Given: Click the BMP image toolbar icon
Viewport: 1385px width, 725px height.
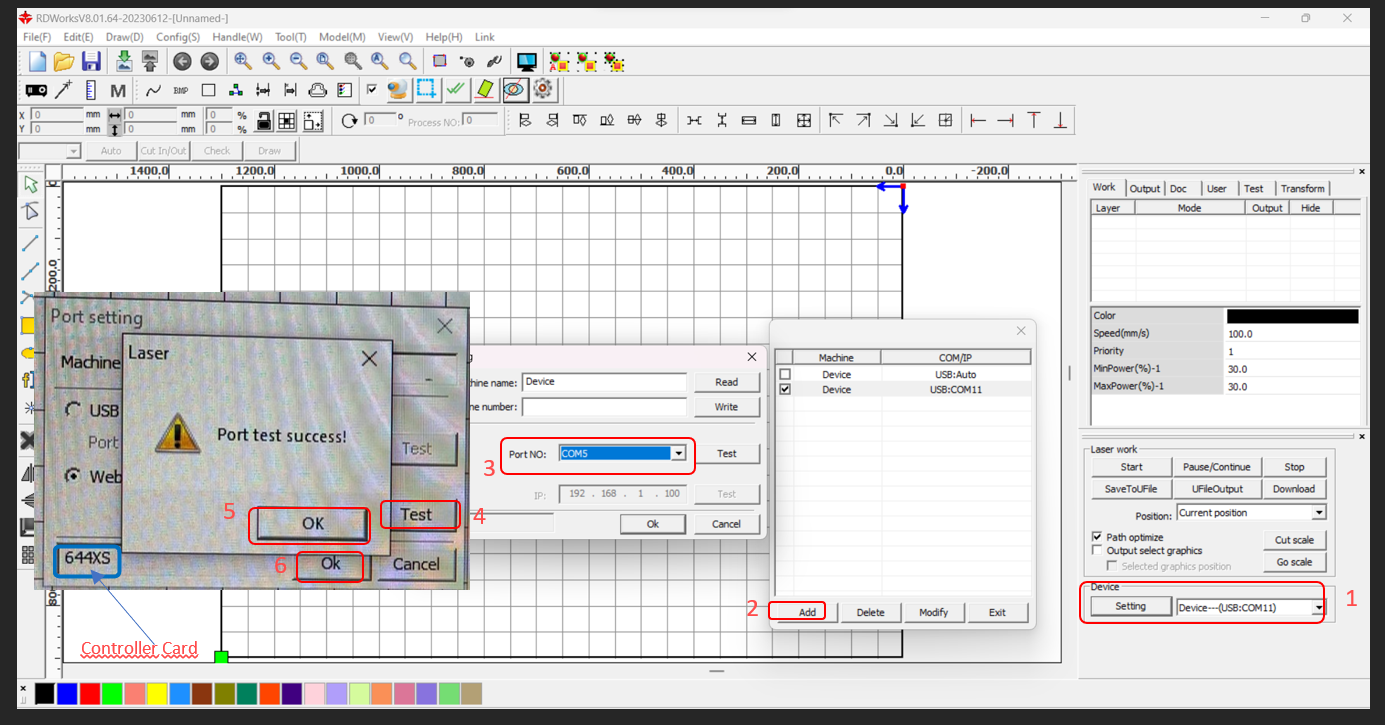Looking at the screenshot, I should [x=181, y=90].
